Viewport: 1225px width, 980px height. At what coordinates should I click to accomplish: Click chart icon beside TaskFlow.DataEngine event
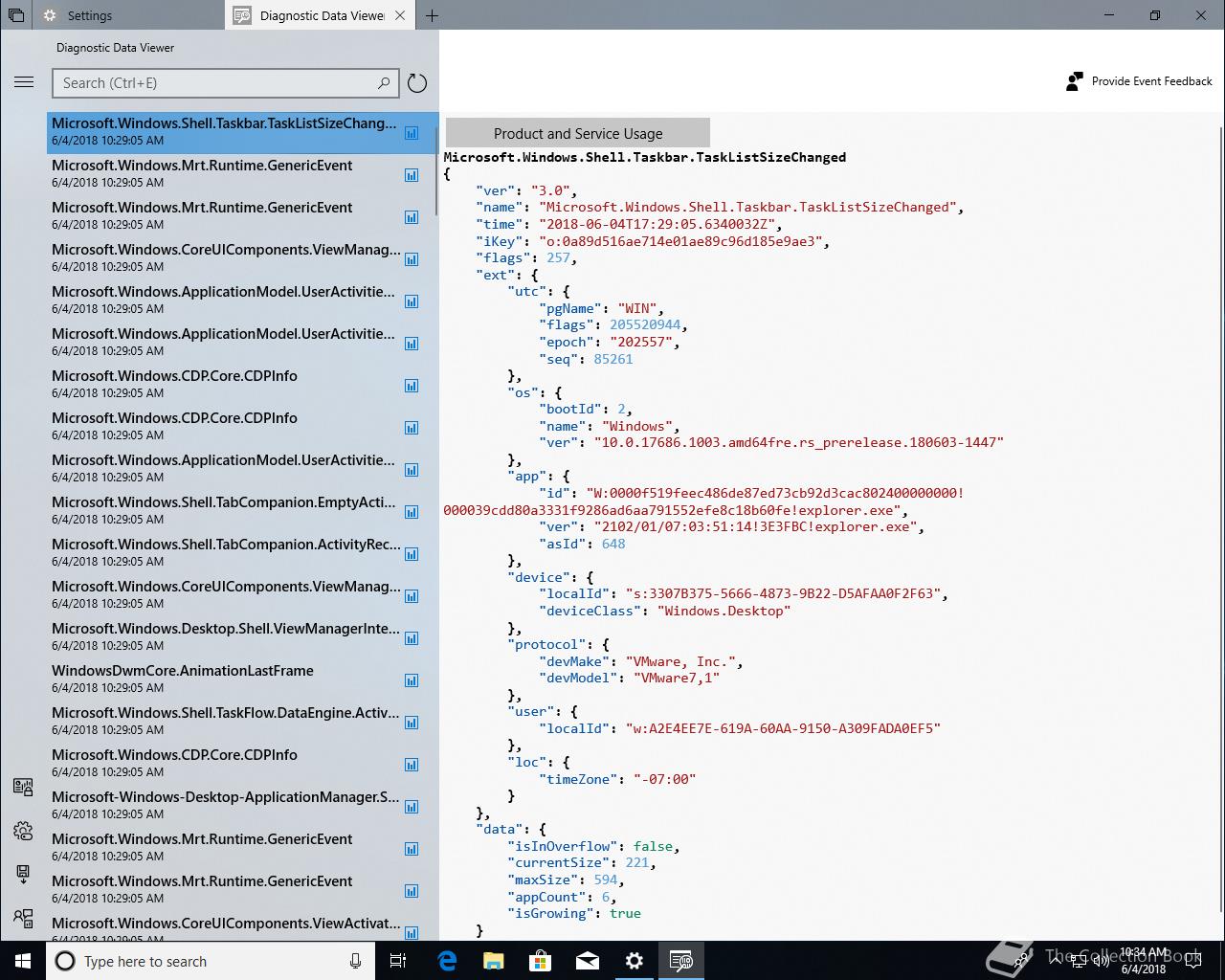(x=412, y=723)
